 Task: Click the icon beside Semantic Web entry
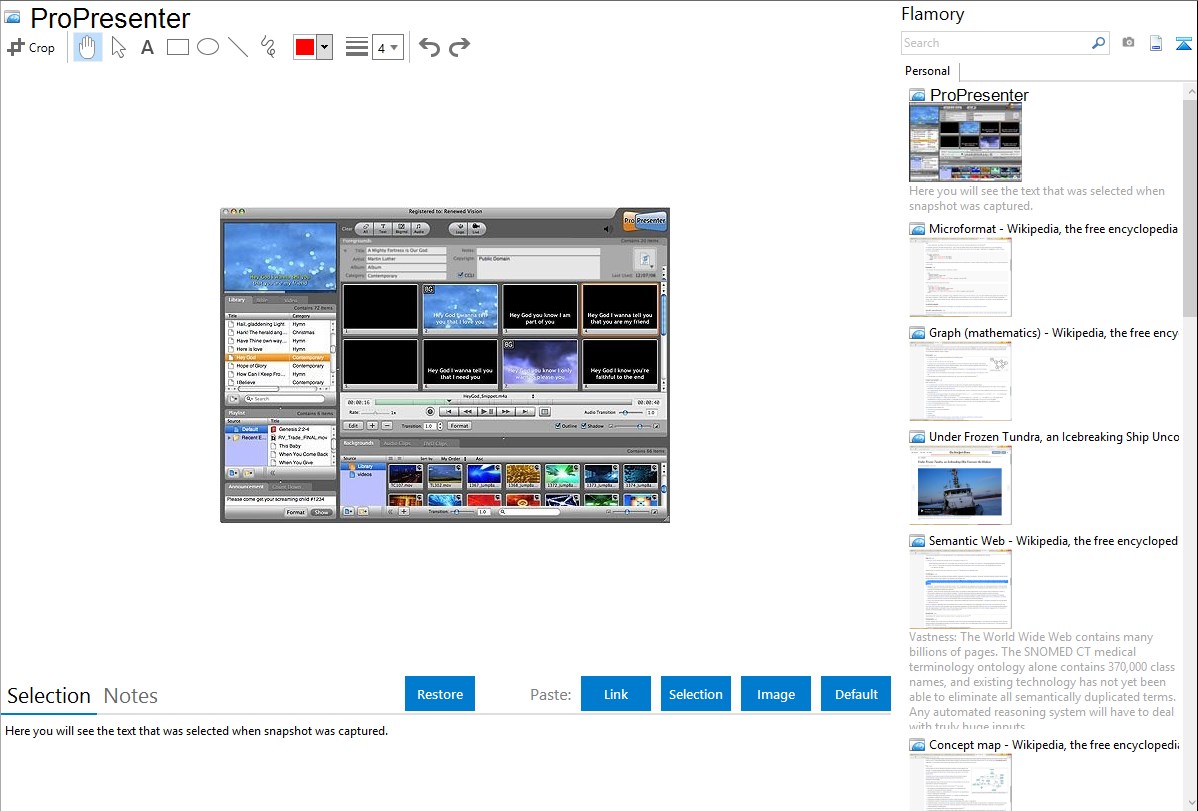(917, 541)
